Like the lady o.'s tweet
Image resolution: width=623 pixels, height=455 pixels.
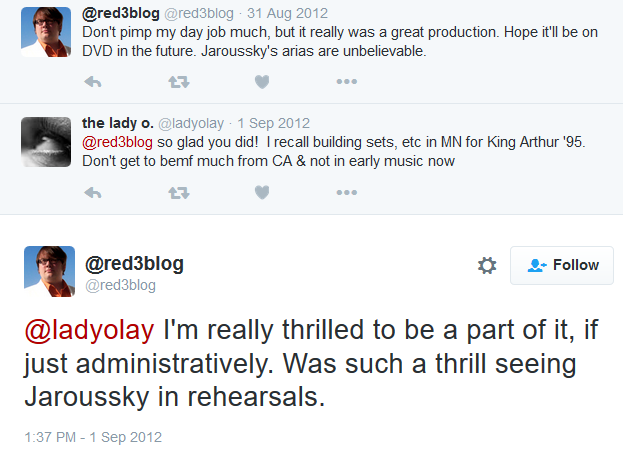point(262,193)
